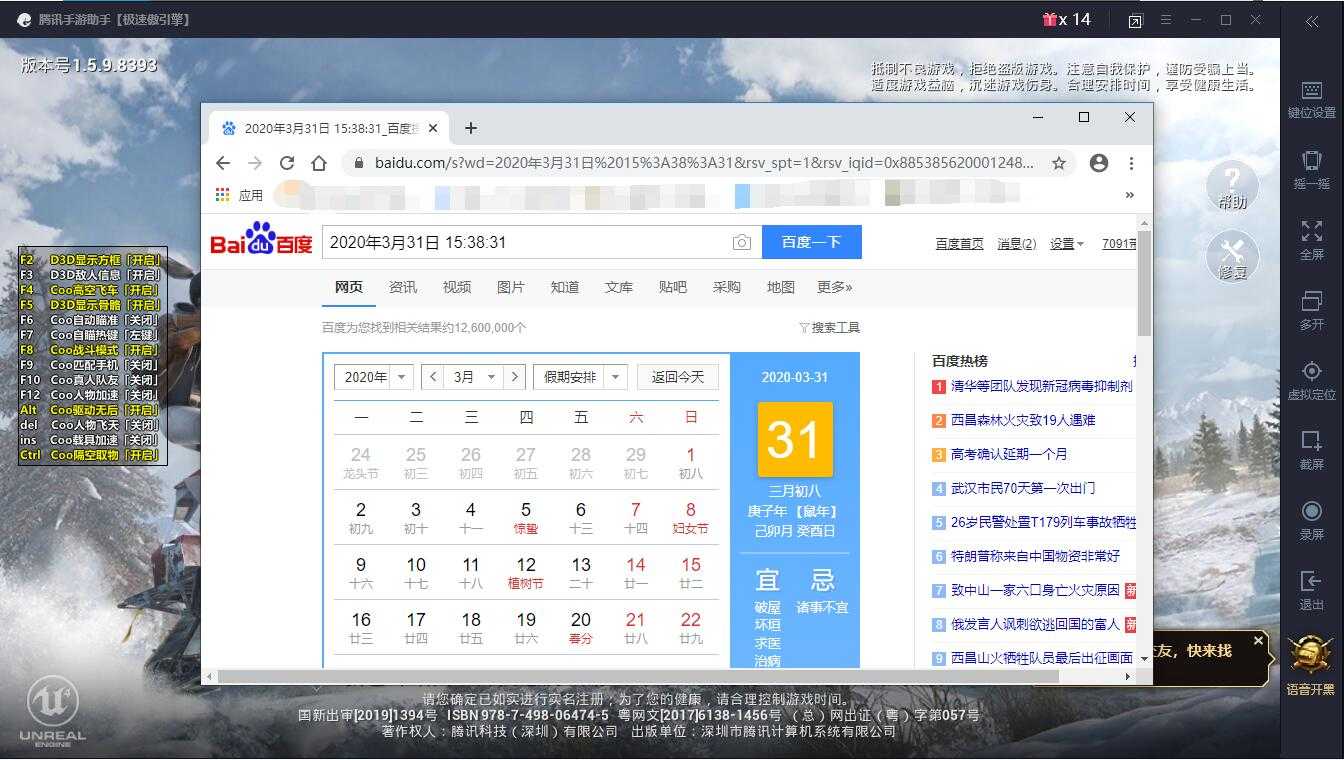Dismiss the 快来找 popup banner
Image resolution: width=1344 pixels, height=760 pixels.
click(x=1258, y=640)
